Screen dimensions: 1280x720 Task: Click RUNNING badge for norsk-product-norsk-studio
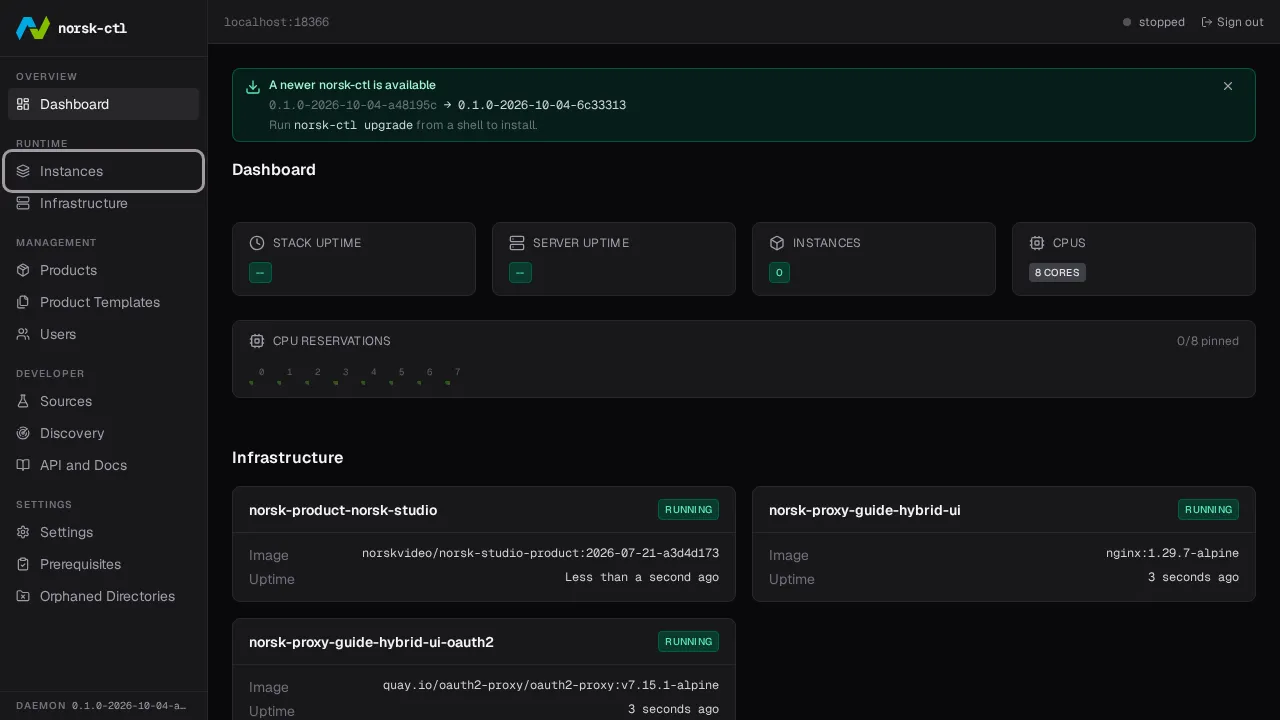[688, 510]
